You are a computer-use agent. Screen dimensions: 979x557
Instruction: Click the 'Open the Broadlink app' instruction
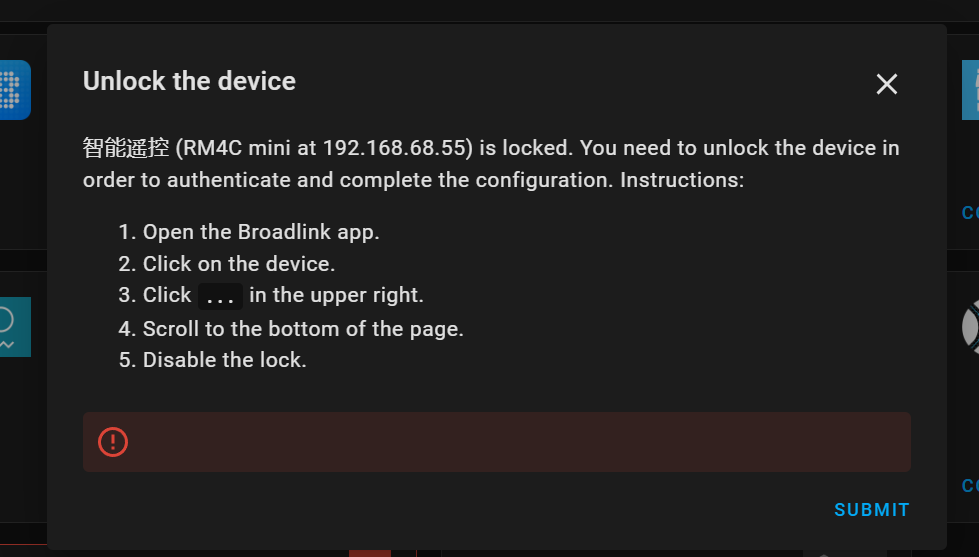point(261,232)
